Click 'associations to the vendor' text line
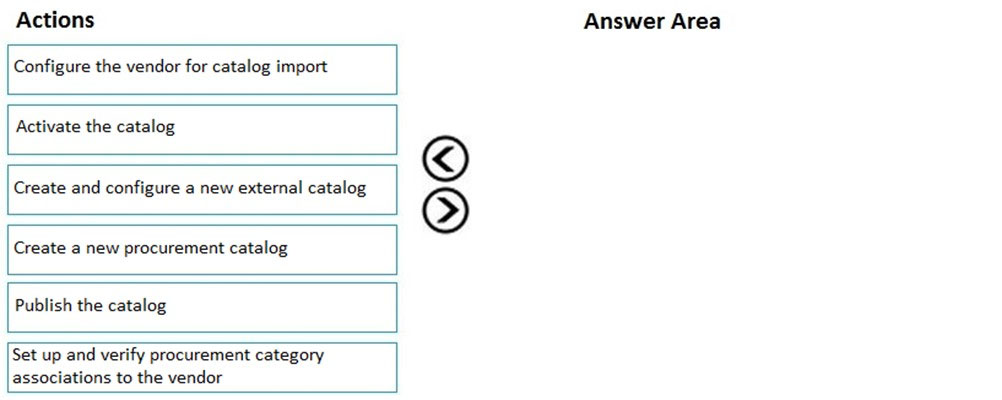The width and height of the screenshot is (1002, 400). (117, 377)
